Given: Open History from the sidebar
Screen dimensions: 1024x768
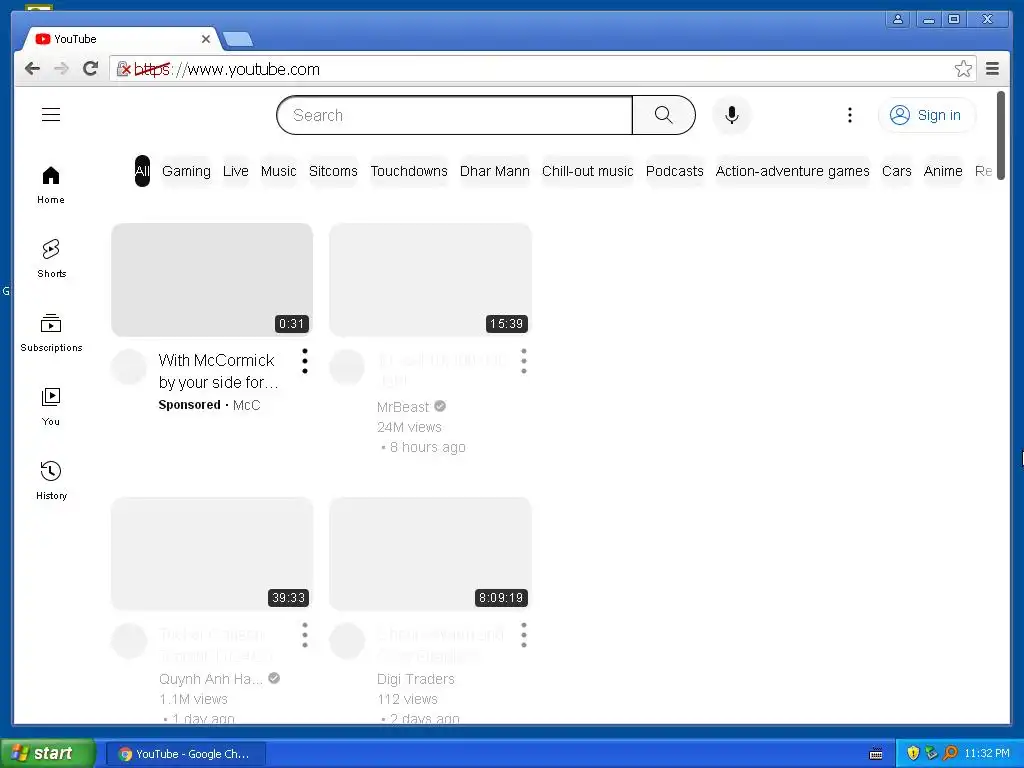Looking at the screenshot, I should tap(51, 480).
